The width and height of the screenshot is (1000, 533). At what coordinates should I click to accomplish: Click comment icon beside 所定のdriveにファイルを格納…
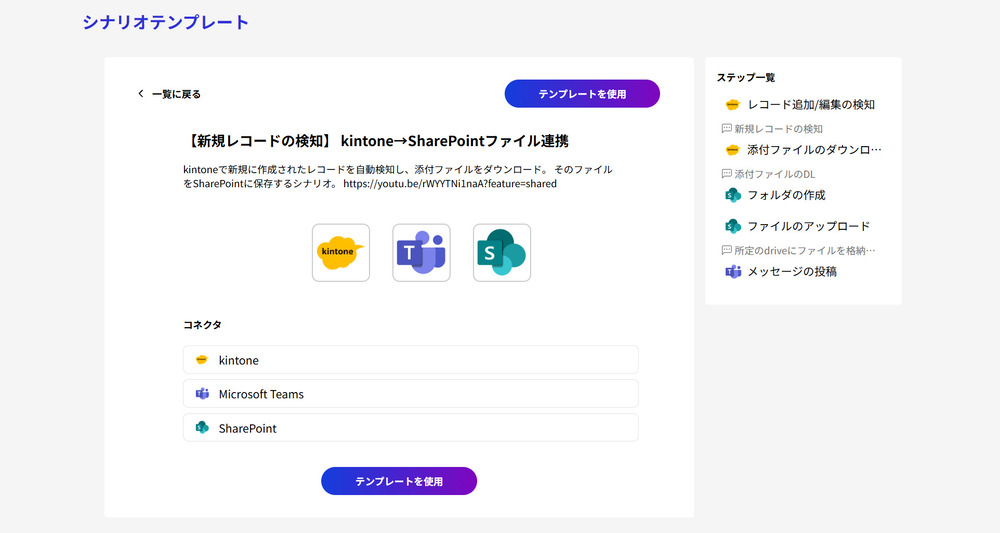pos(726,251)
